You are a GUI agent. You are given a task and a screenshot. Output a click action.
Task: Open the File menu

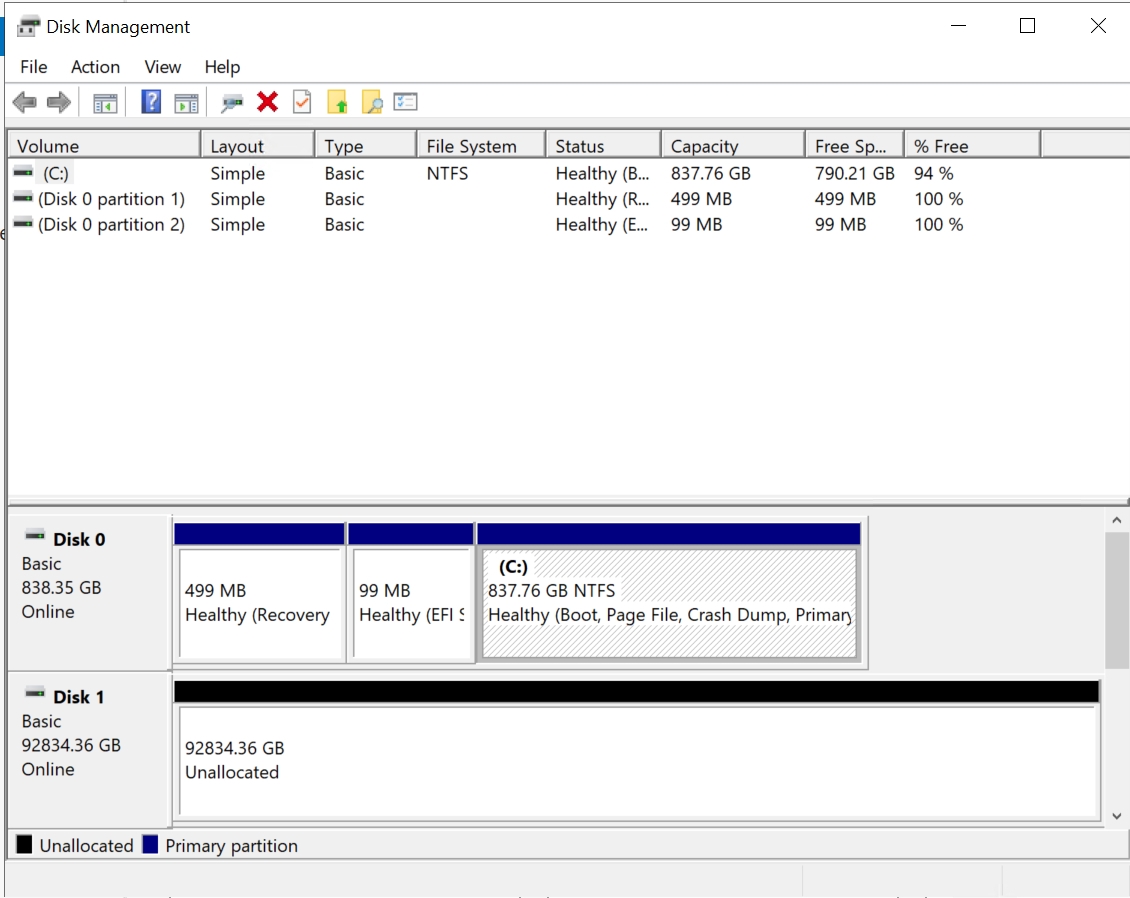[x=33, y=67]
